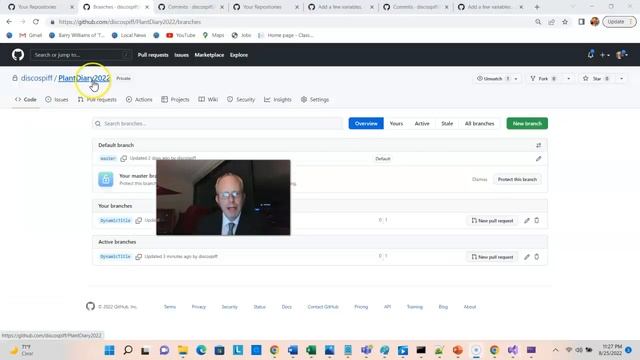Show All branches filter
Screen dimensions: 640x360
tap(480, 123)
